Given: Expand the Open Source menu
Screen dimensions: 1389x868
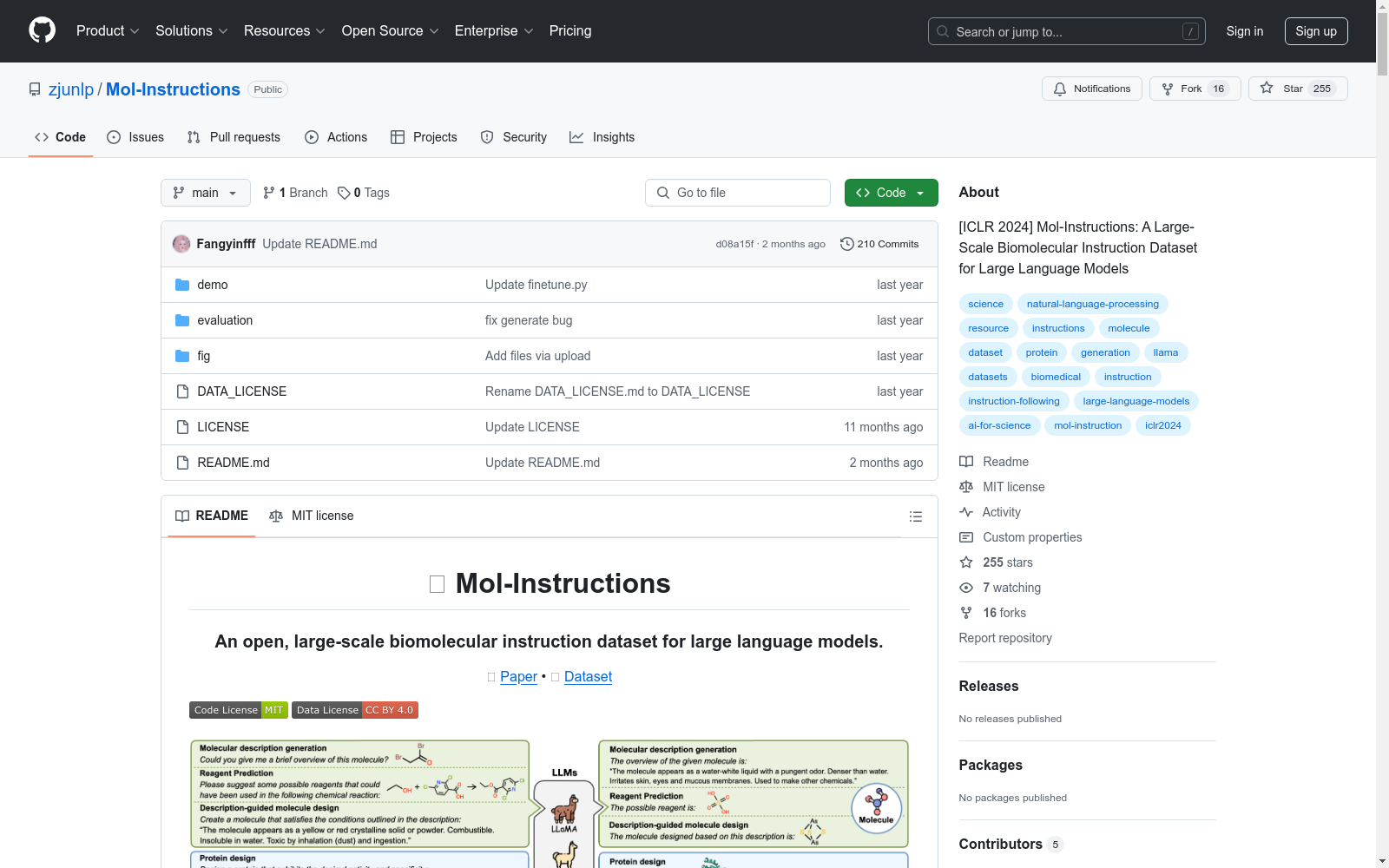Looking at the screenshot, I should pos(391,31).
